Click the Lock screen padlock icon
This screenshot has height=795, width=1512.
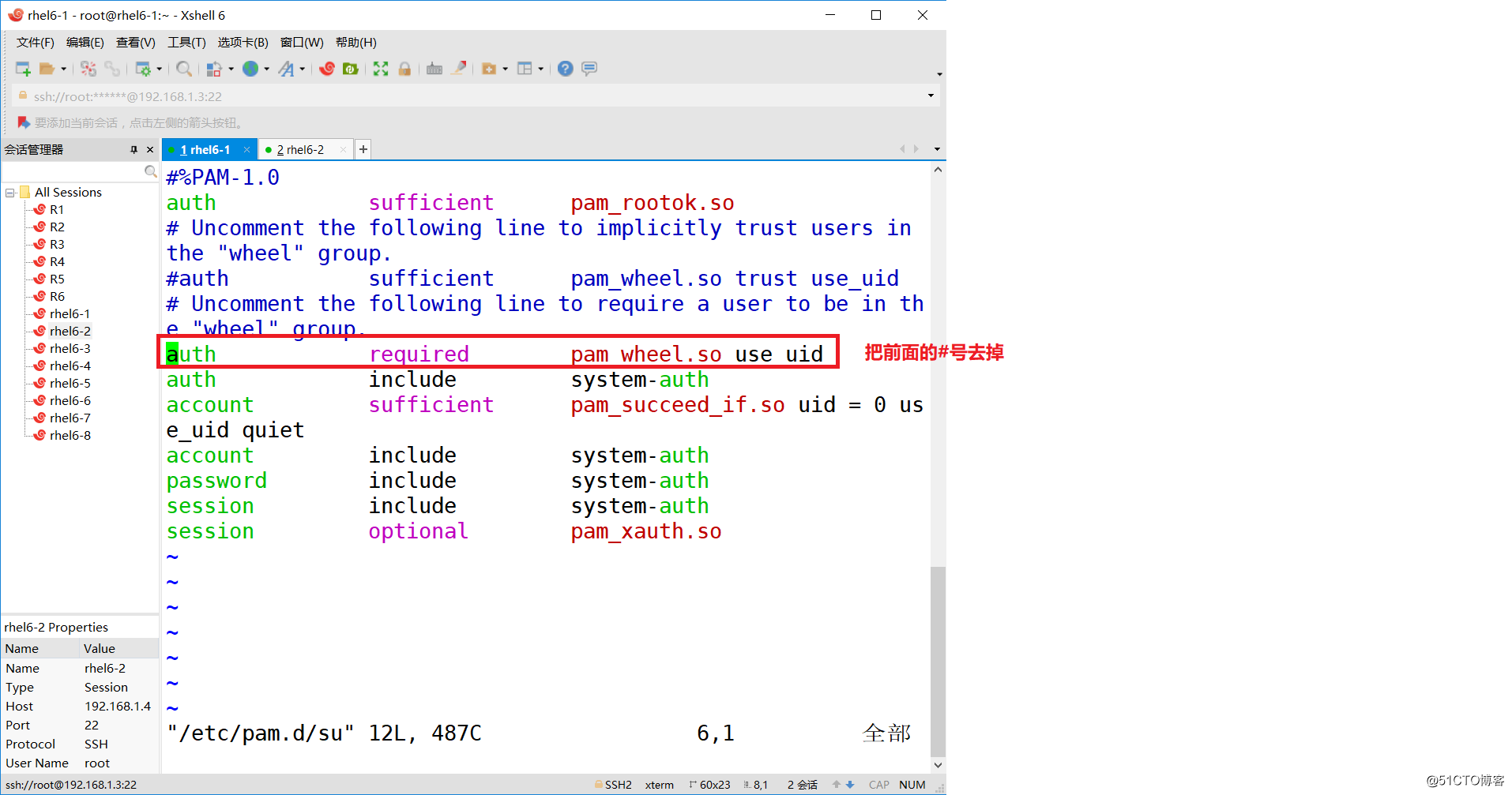tap(404, 69)
